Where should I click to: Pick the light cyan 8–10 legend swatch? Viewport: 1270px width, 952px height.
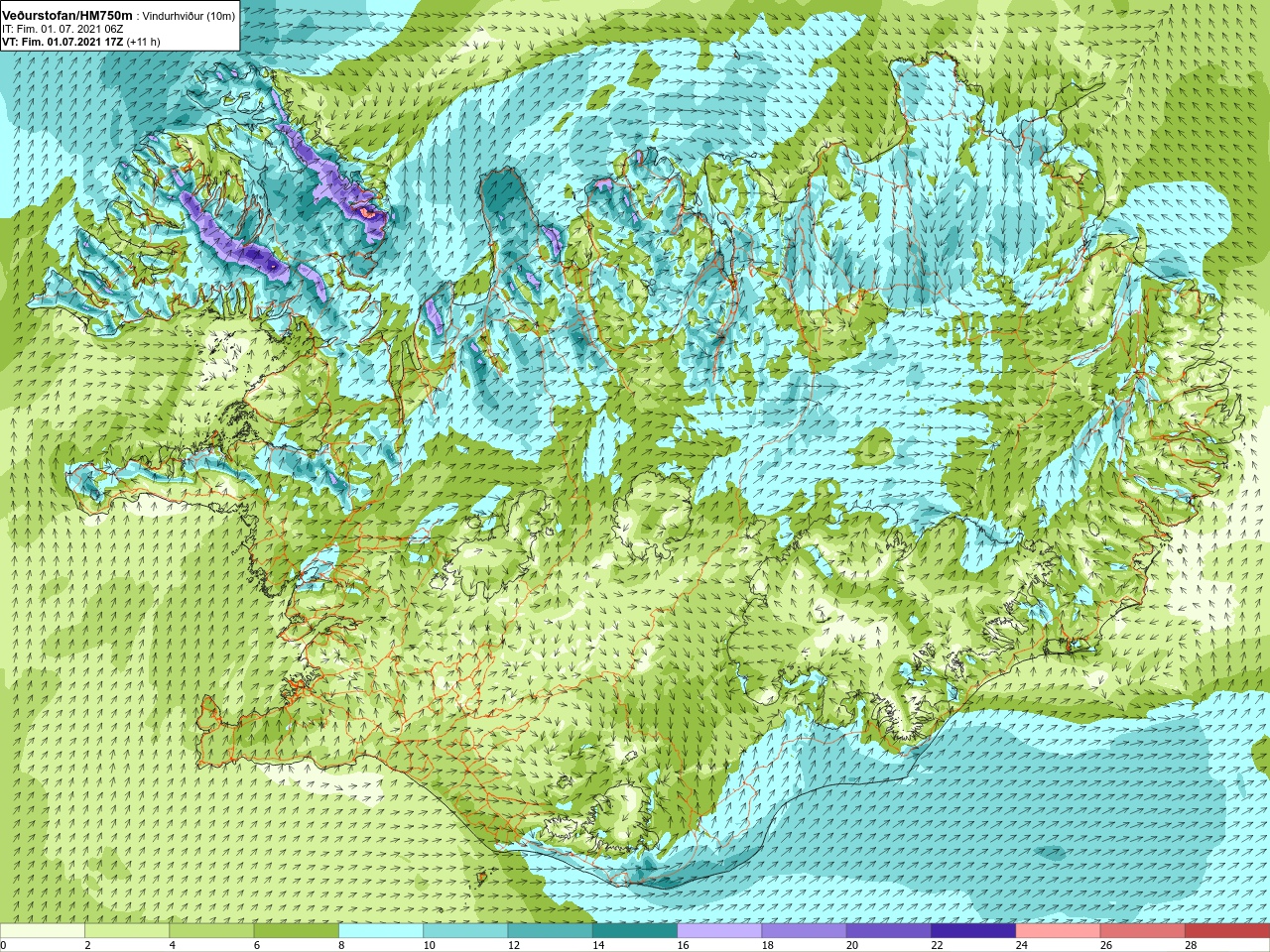[x=381, y=931]
